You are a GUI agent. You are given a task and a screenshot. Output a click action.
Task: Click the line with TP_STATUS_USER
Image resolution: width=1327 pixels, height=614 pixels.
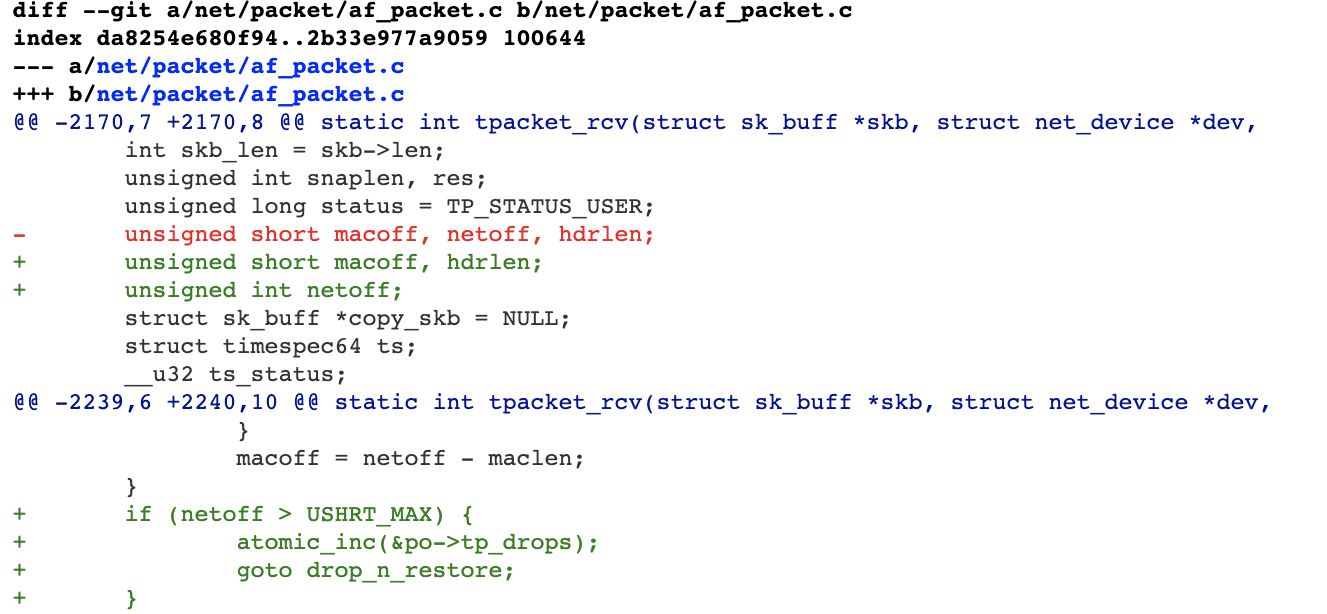click(389, 206)
